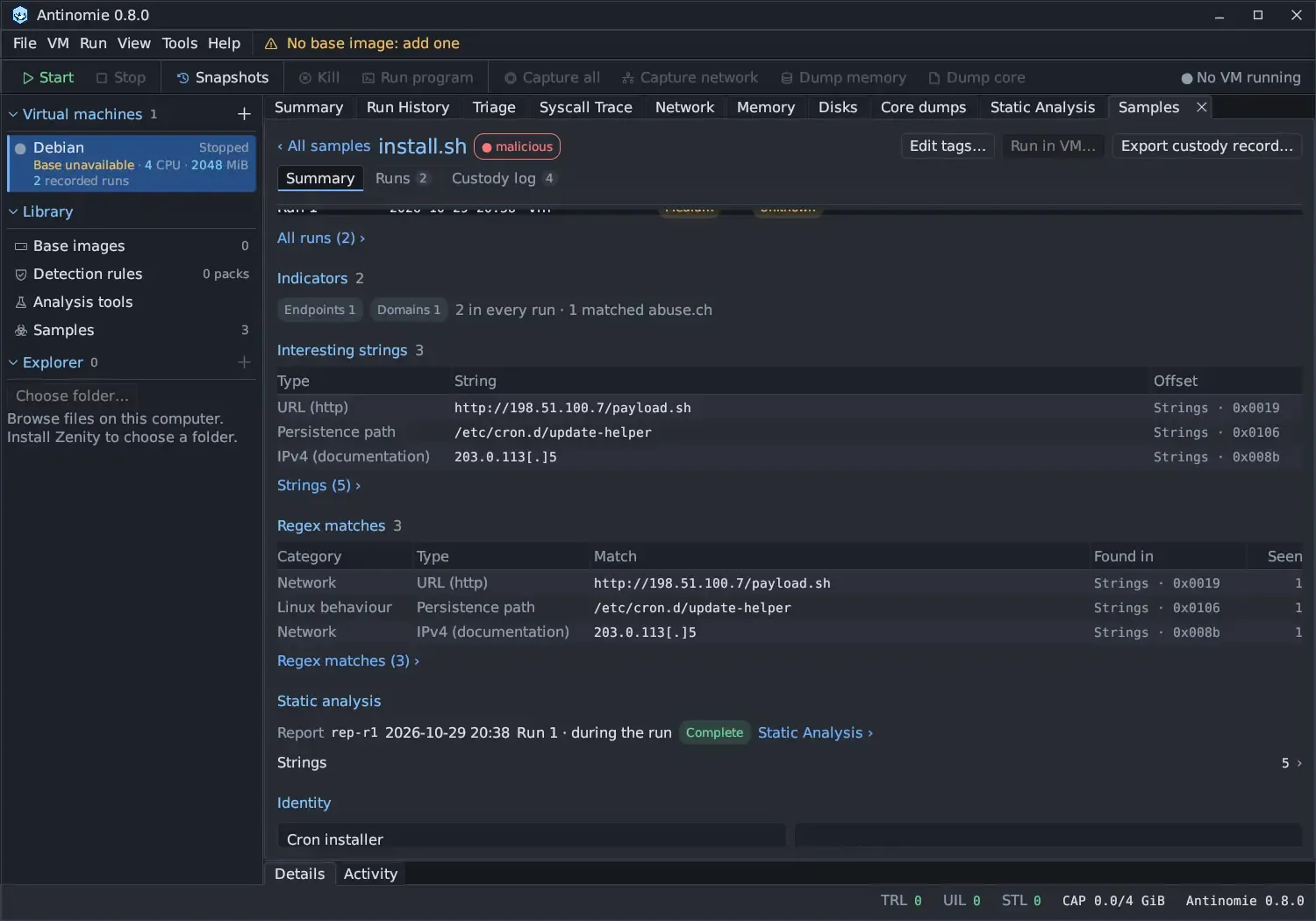This screenshot has width=1316, height=921.
Task: Click the No VM running status indicator
Action: point(1241,77)
